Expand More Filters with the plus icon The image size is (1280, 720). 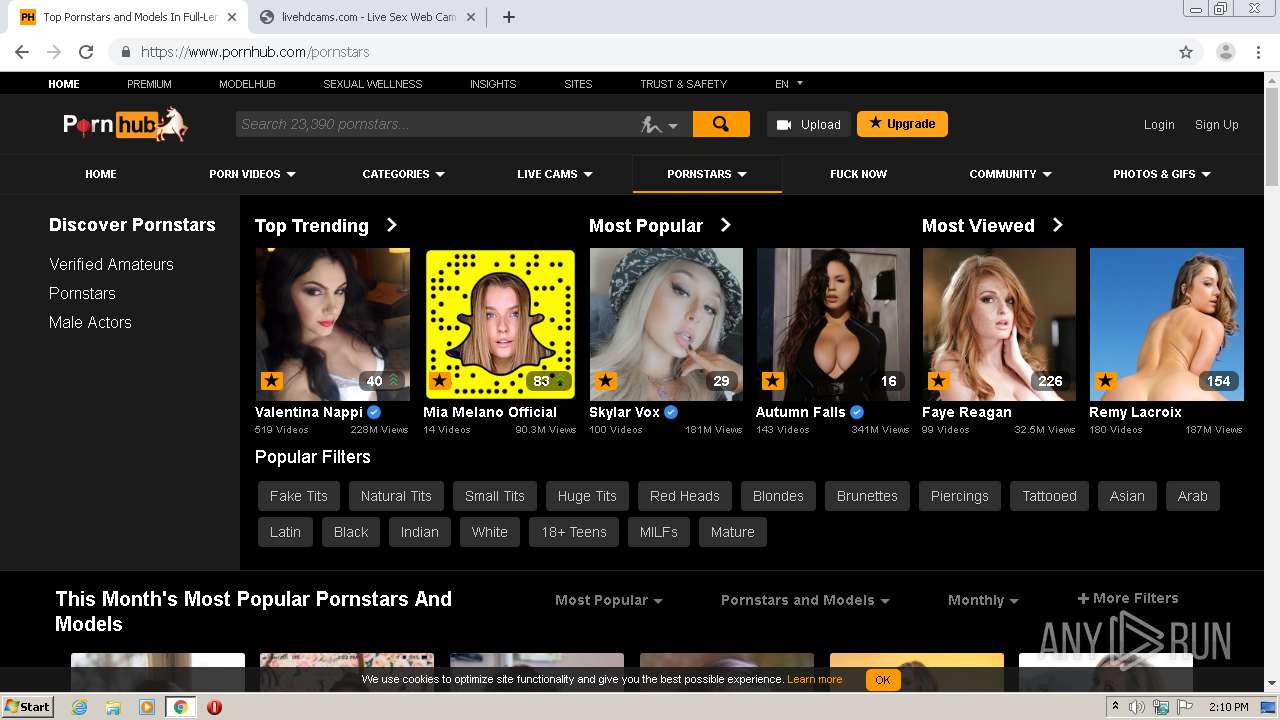pyautogui.click(x=1127, y=598)
